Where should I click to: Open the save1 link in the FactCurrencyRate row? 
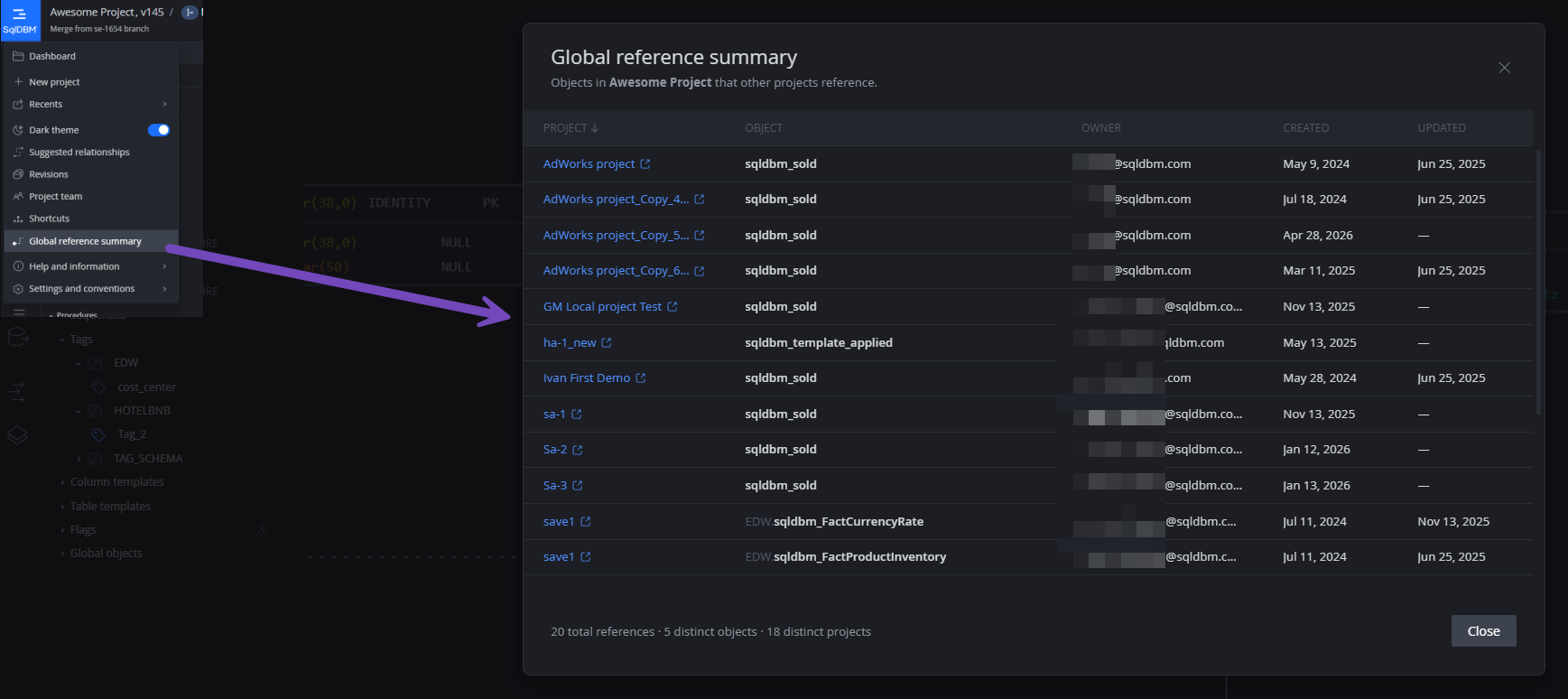coord(559,522)
